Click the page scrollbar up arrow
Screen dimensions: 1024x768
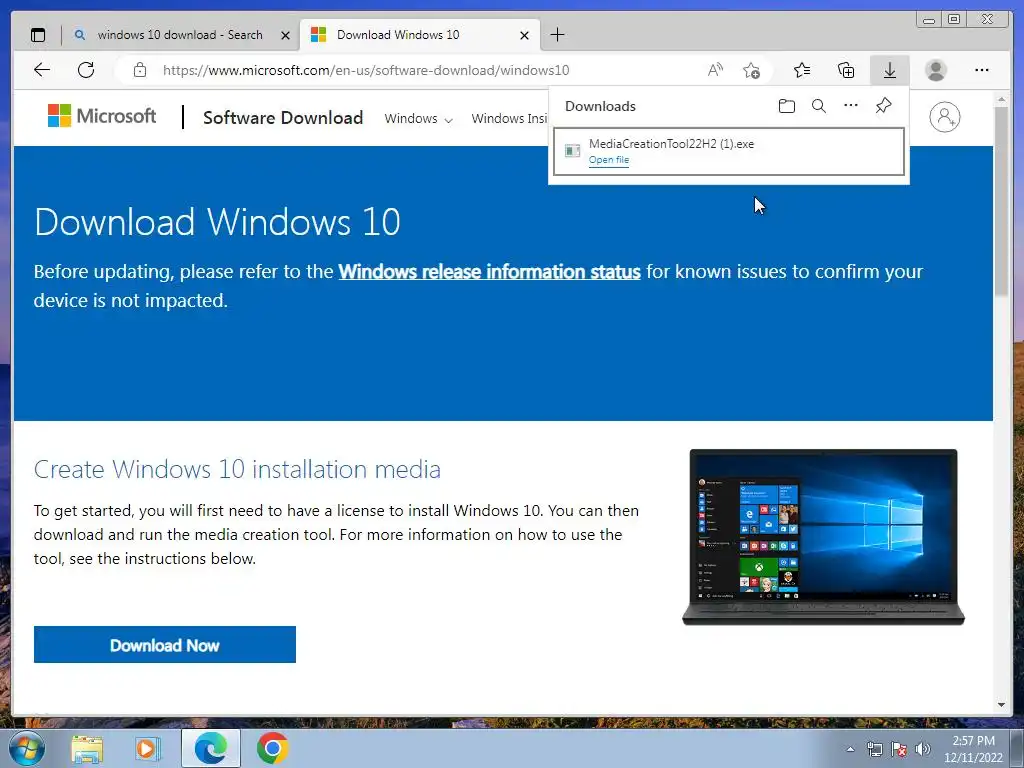(x=1001, y=100)
